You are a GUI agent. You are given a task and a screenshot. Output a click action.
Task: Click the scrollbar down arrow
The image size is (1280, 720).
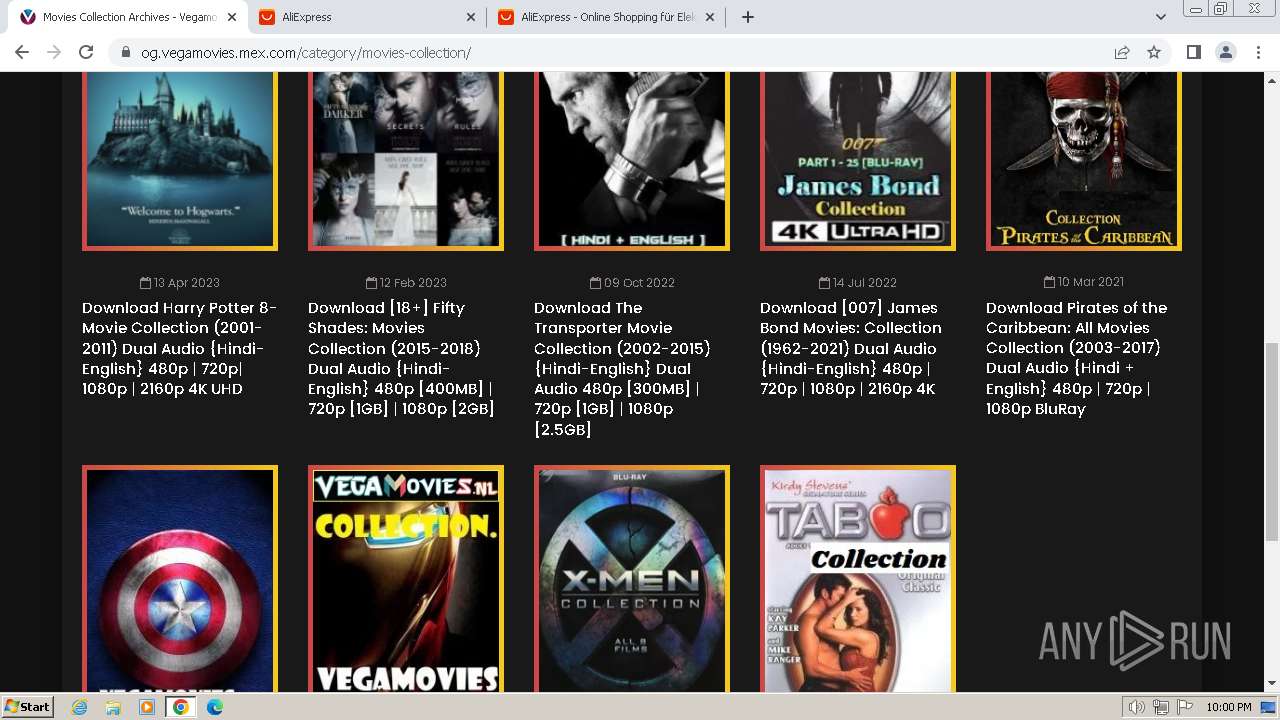coord(1271,684)
